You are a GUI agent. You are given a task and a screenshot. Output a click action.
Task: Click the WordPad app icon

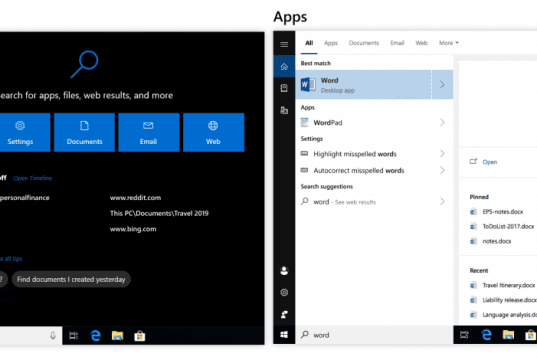coord(304,122)
